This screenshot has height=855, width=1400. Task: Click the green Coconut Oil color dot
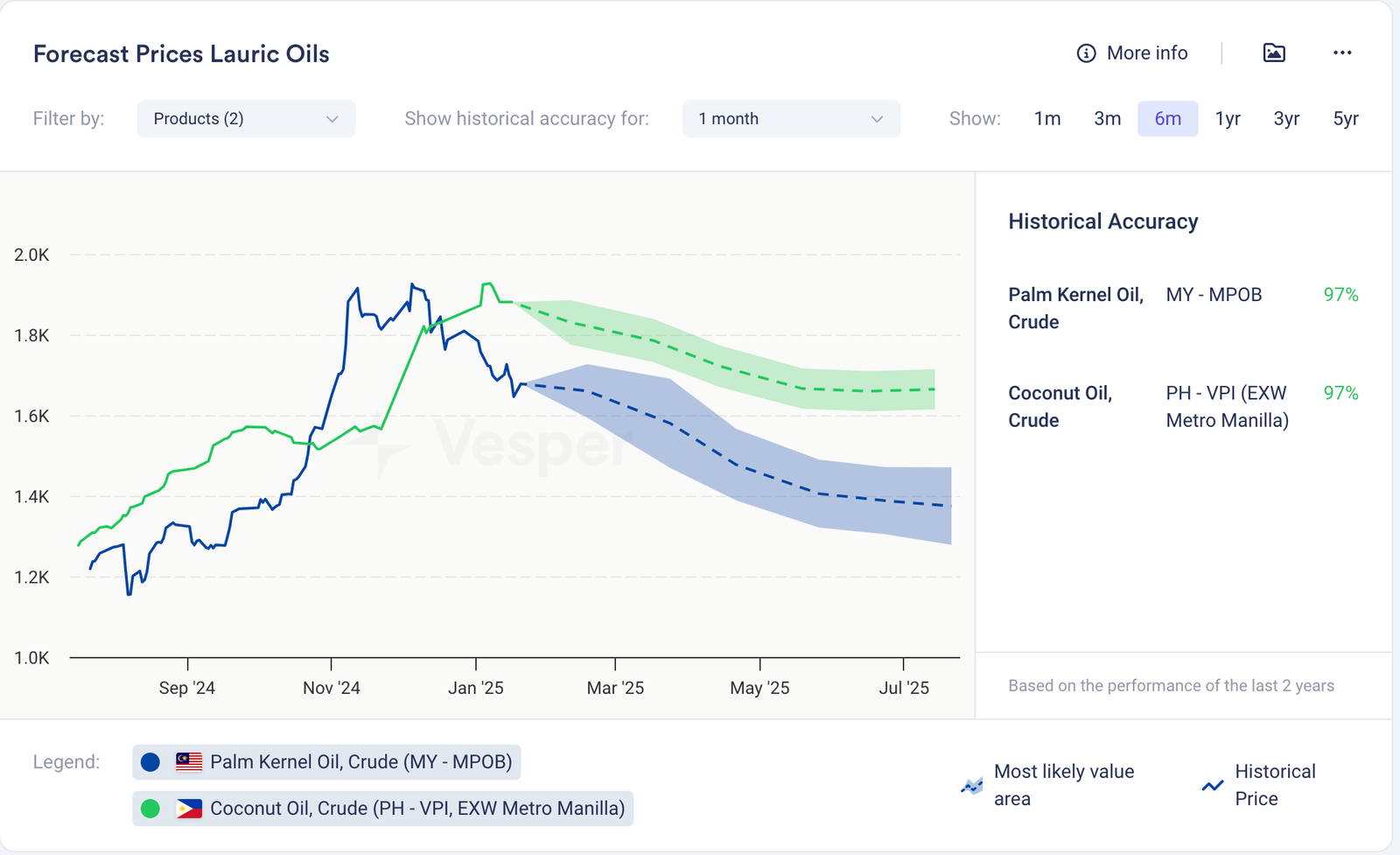point(150,808)
